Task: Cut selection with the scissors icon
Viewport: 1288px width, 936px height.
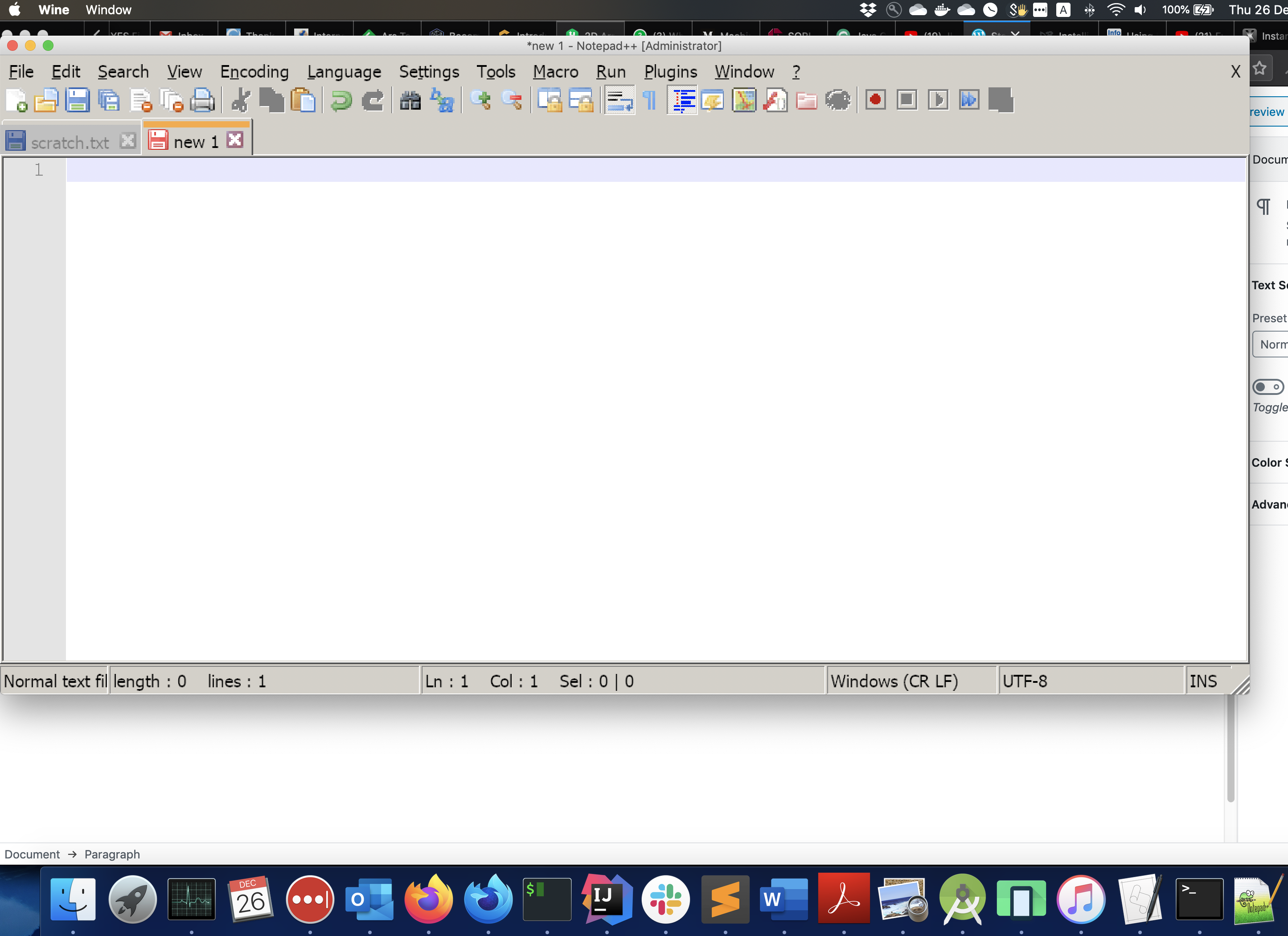Action: [x=241, y=101]
